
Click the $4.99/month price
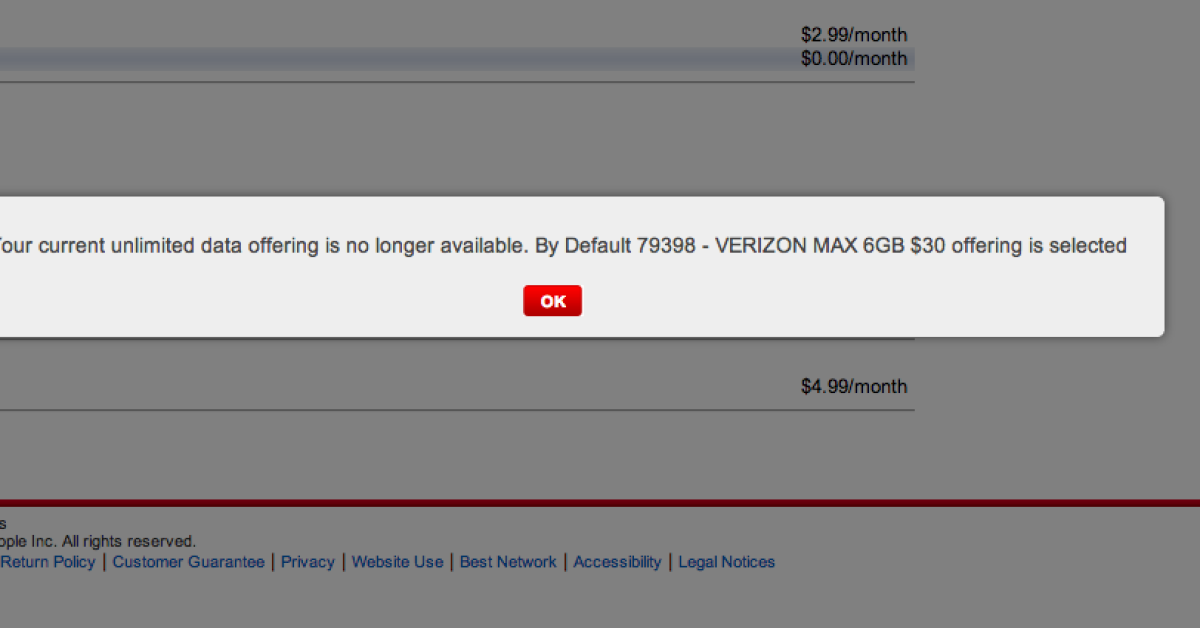(x=853, y=387)
